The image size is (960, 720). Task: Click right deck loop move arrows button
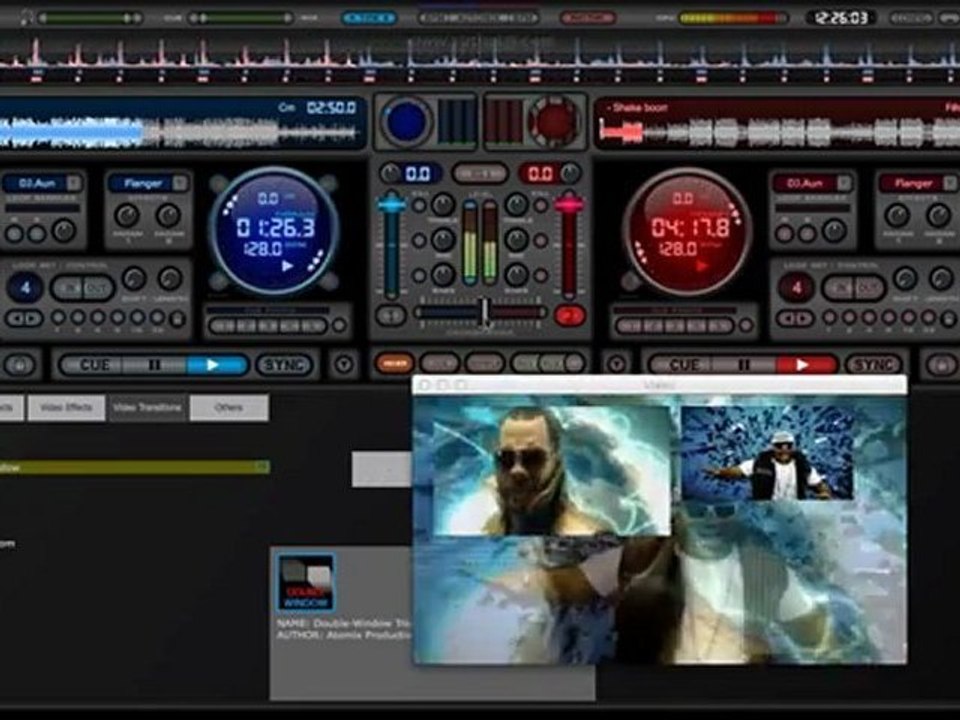(796, 318)
